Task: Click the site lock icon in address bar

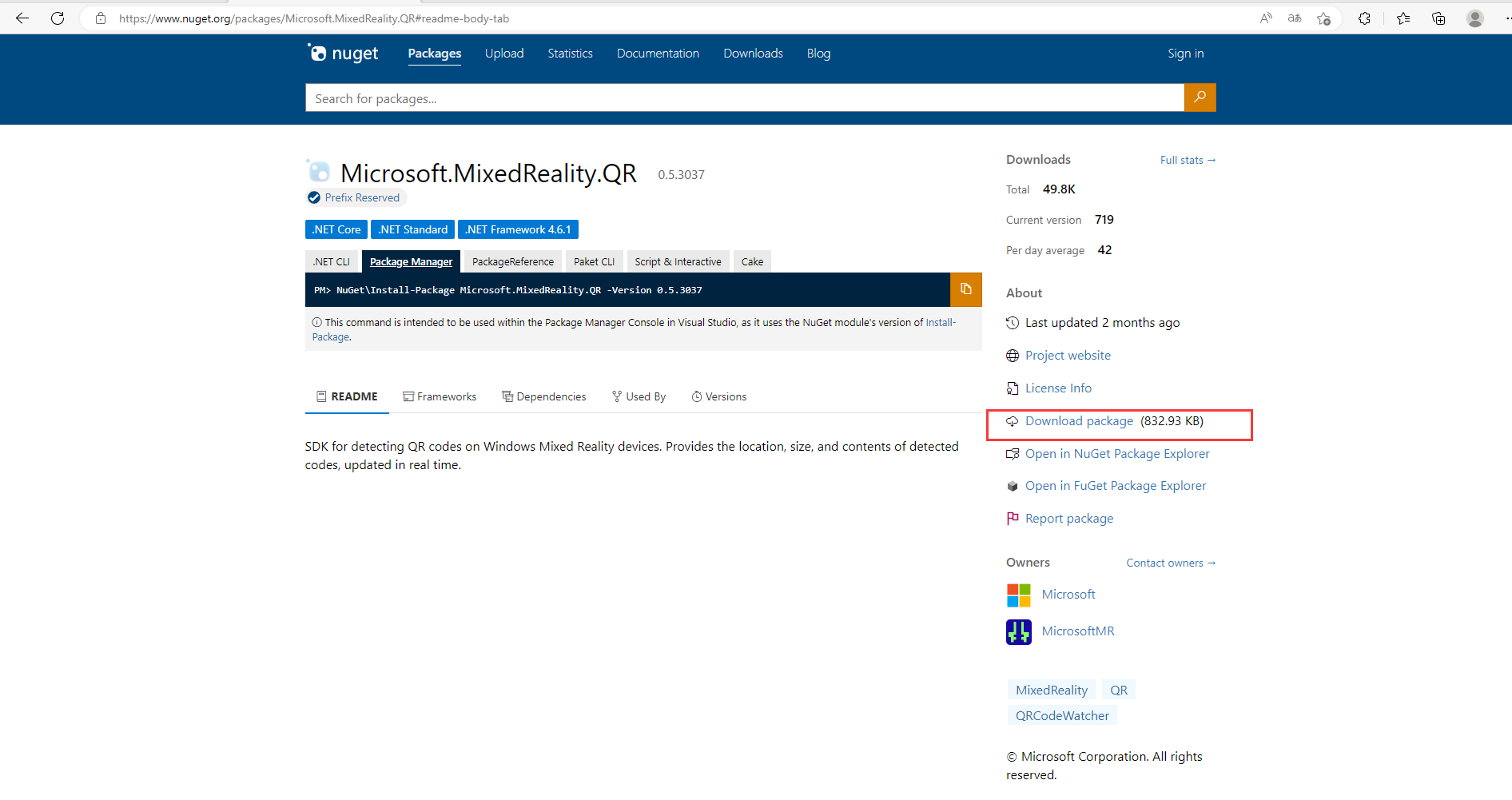Action: (x=101, y=18)
